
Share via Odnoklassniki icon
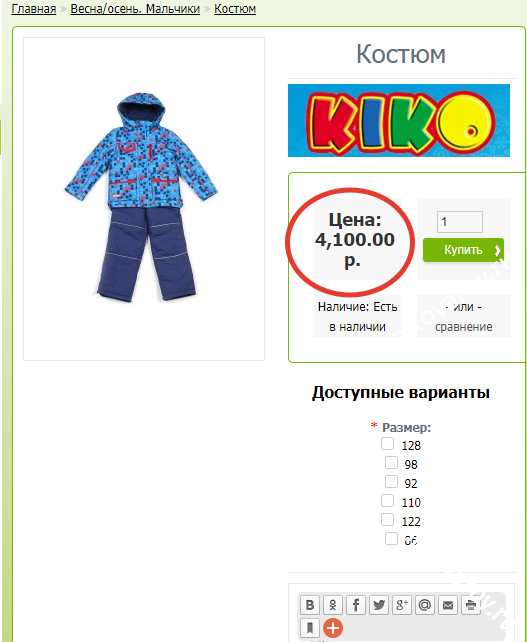pyautogui.click(x=333, y=605)
